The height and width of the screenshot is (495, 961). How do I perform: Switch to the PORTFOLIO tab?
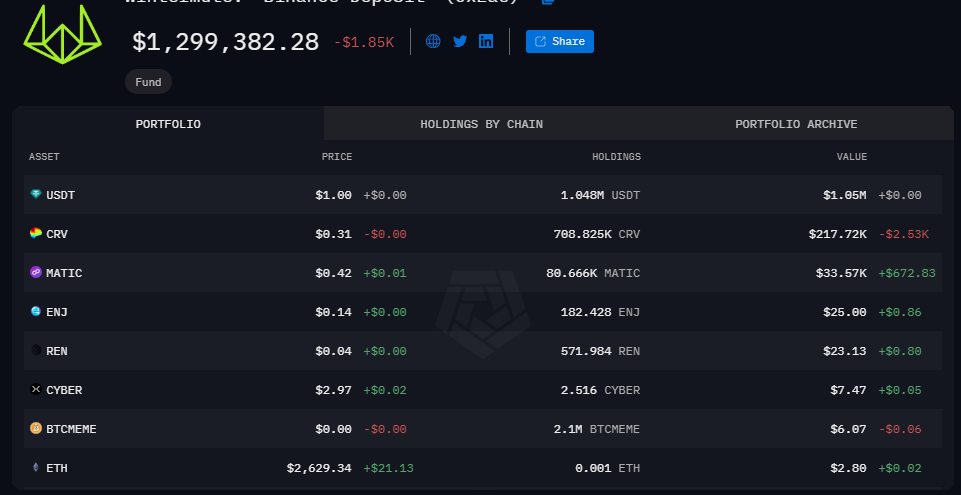coord(168,124)
